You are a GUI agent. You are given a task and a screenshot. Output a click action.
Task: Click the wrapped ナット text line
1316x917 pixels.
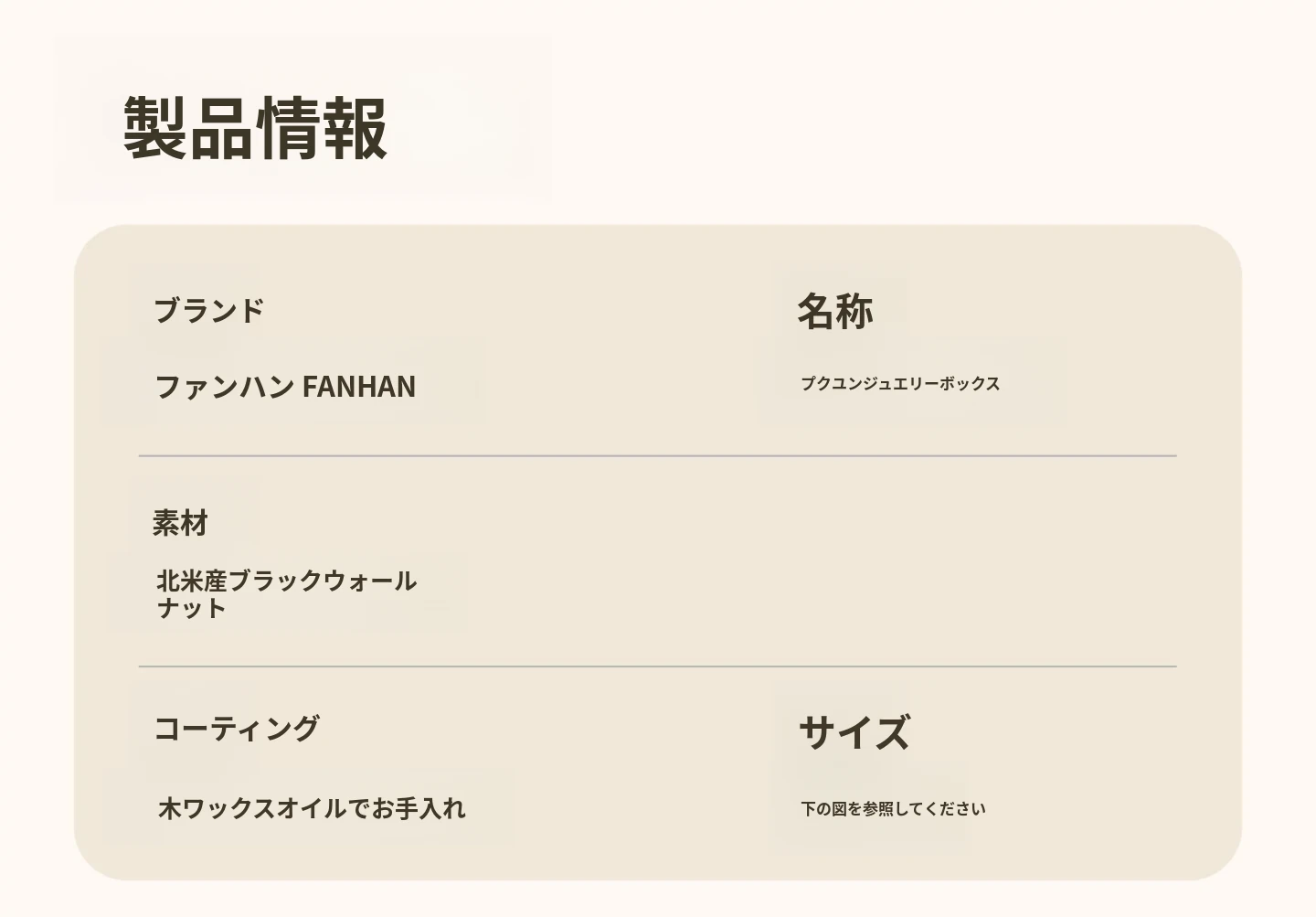(x=191, y=609)
